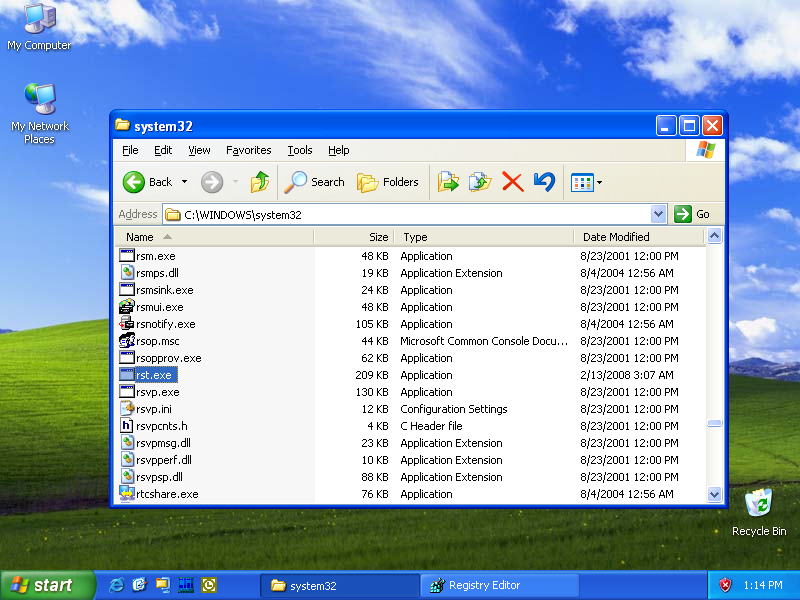
Task: Select the rsm.exe file icon
Action: tap(127, 256)
